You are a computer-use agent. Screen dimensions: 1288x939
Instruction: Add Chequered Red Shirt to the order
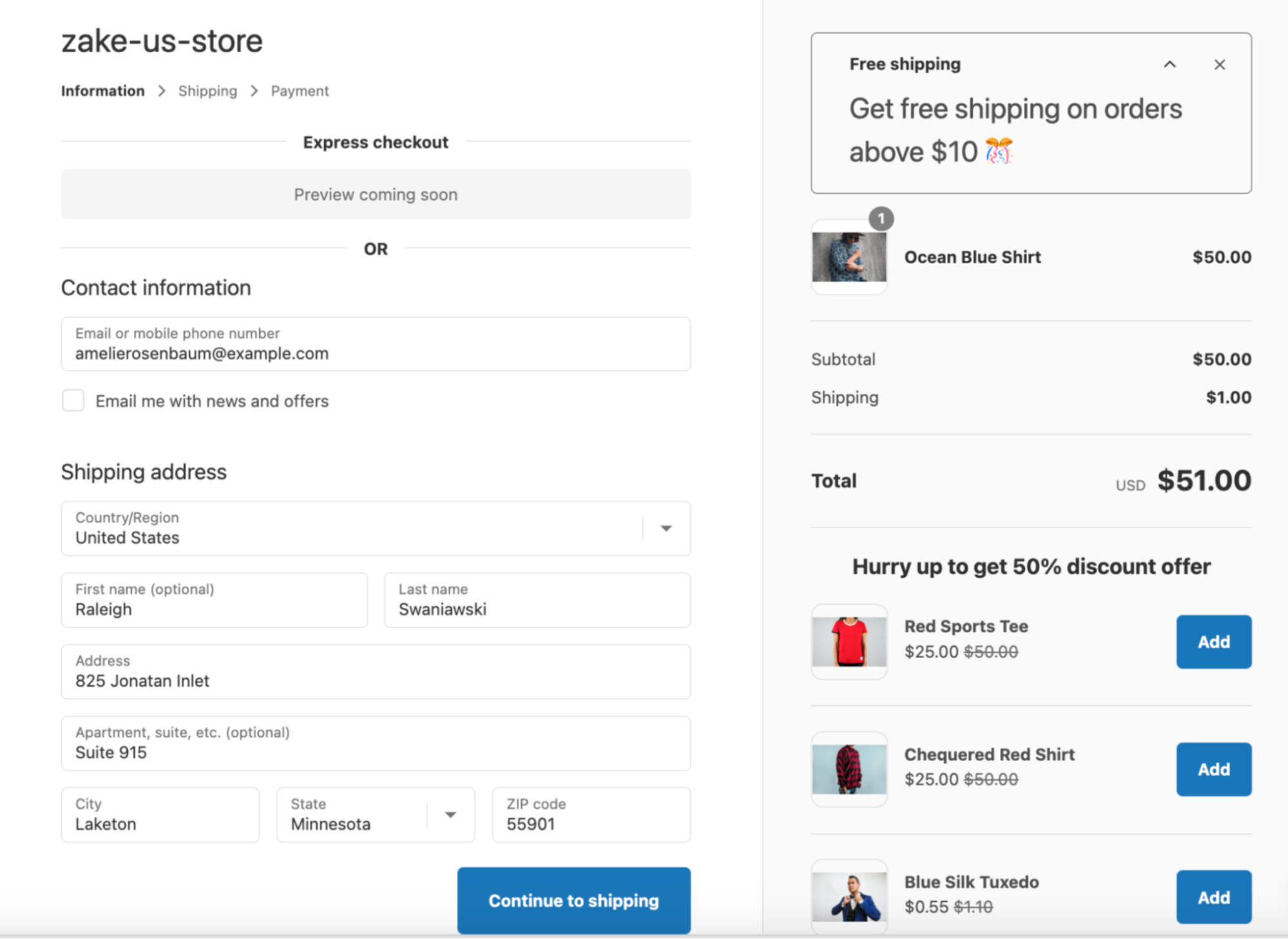(x=1213, y=769)
